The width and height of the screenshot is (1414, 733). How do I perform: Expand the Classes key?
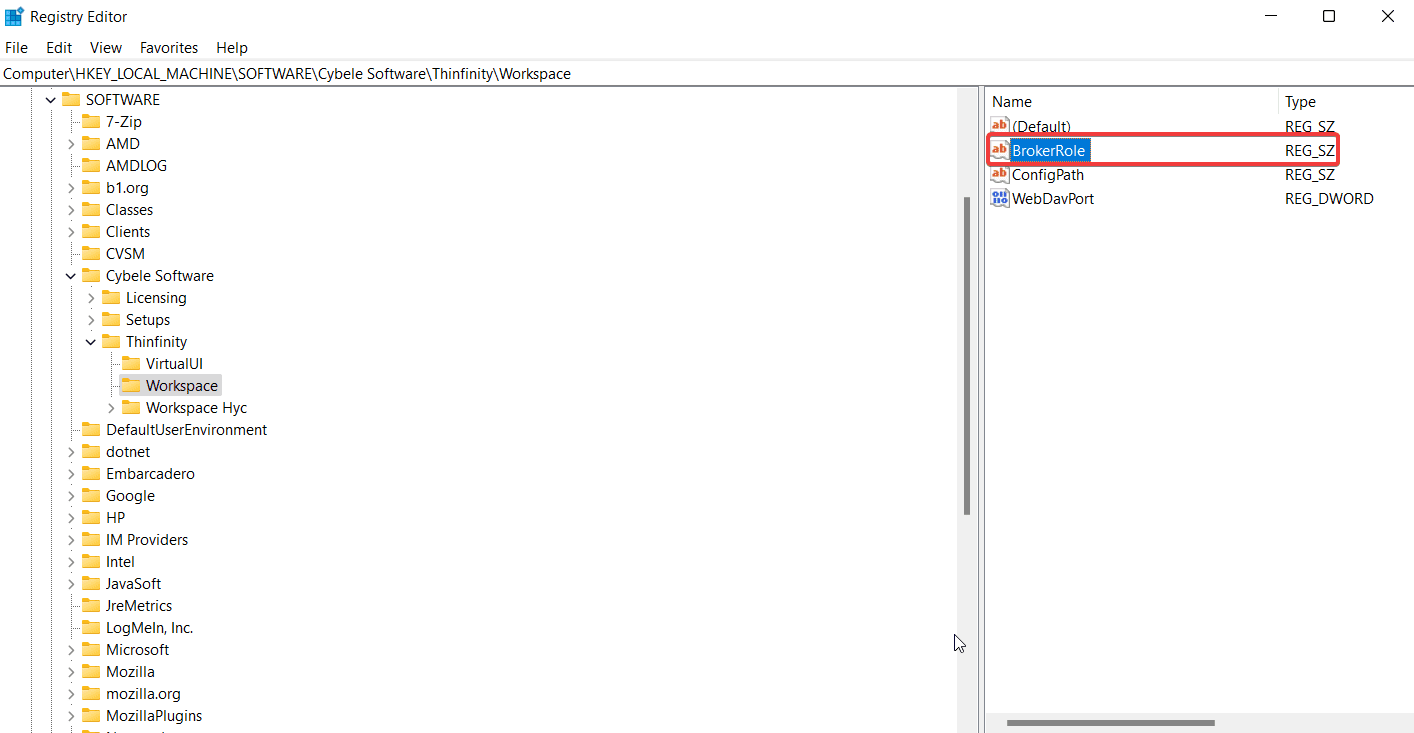(x=71, y=210)
